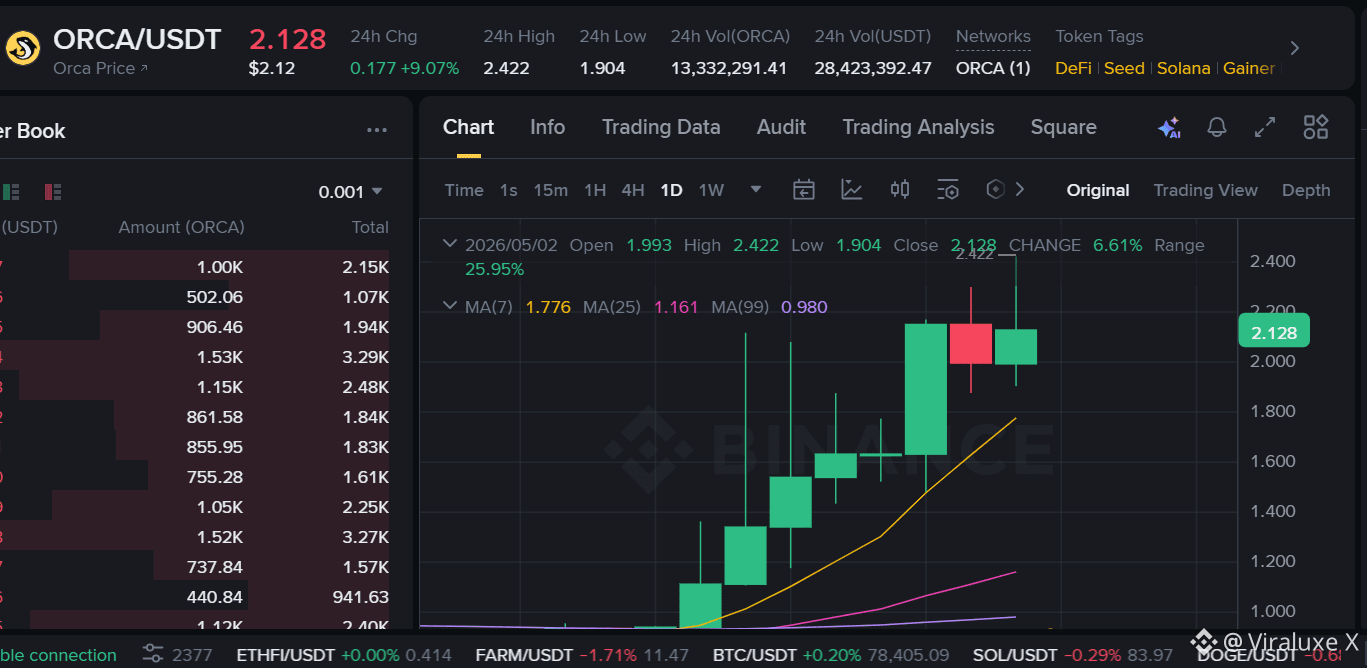Image resolution: width=1367 pixels, height=668 pixels.
Task: Click the FARM/USDT ticker
Action: coord(582,655)
